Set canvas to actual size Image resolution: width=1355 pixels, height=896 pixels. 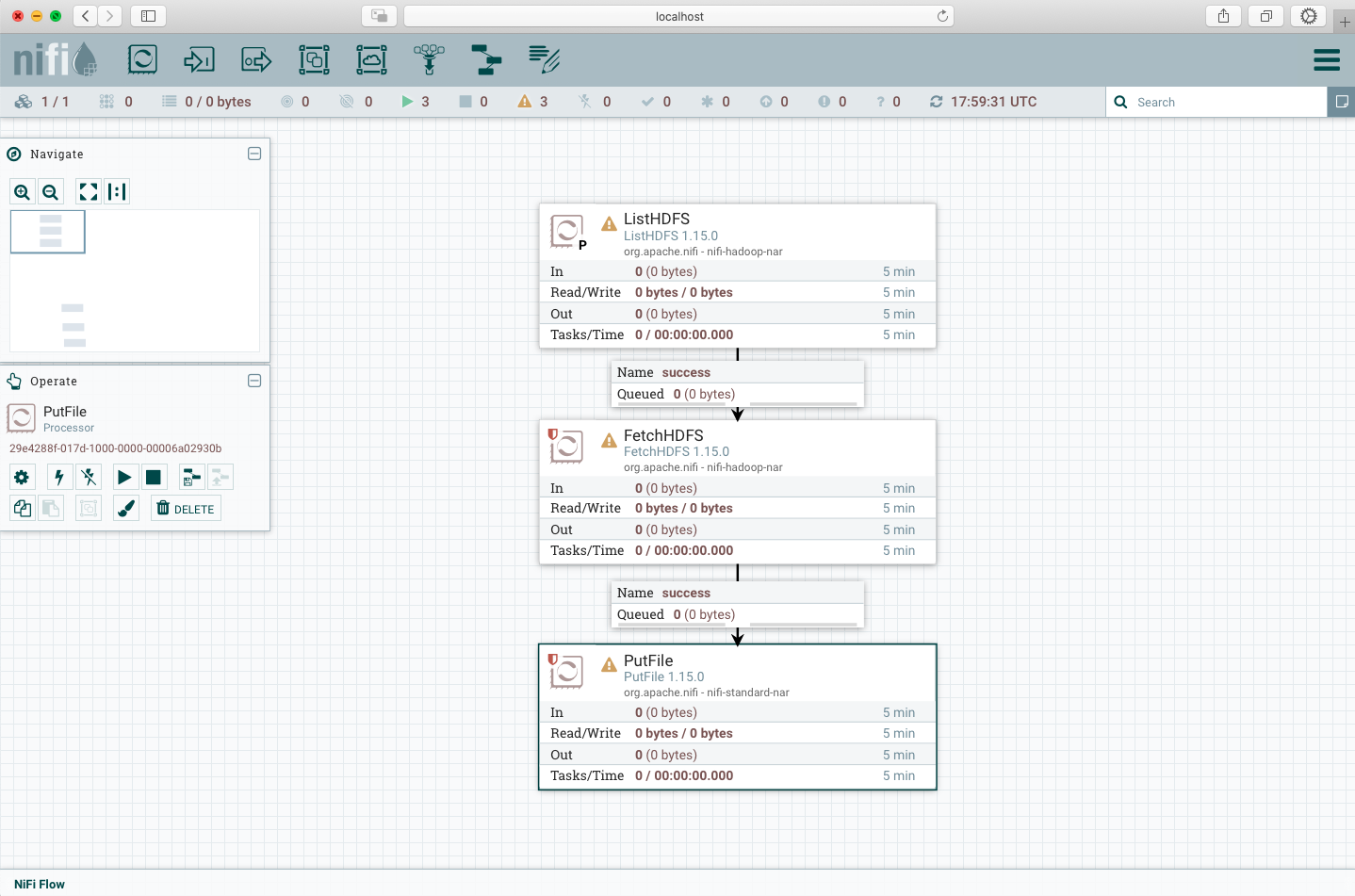point(117,192)
